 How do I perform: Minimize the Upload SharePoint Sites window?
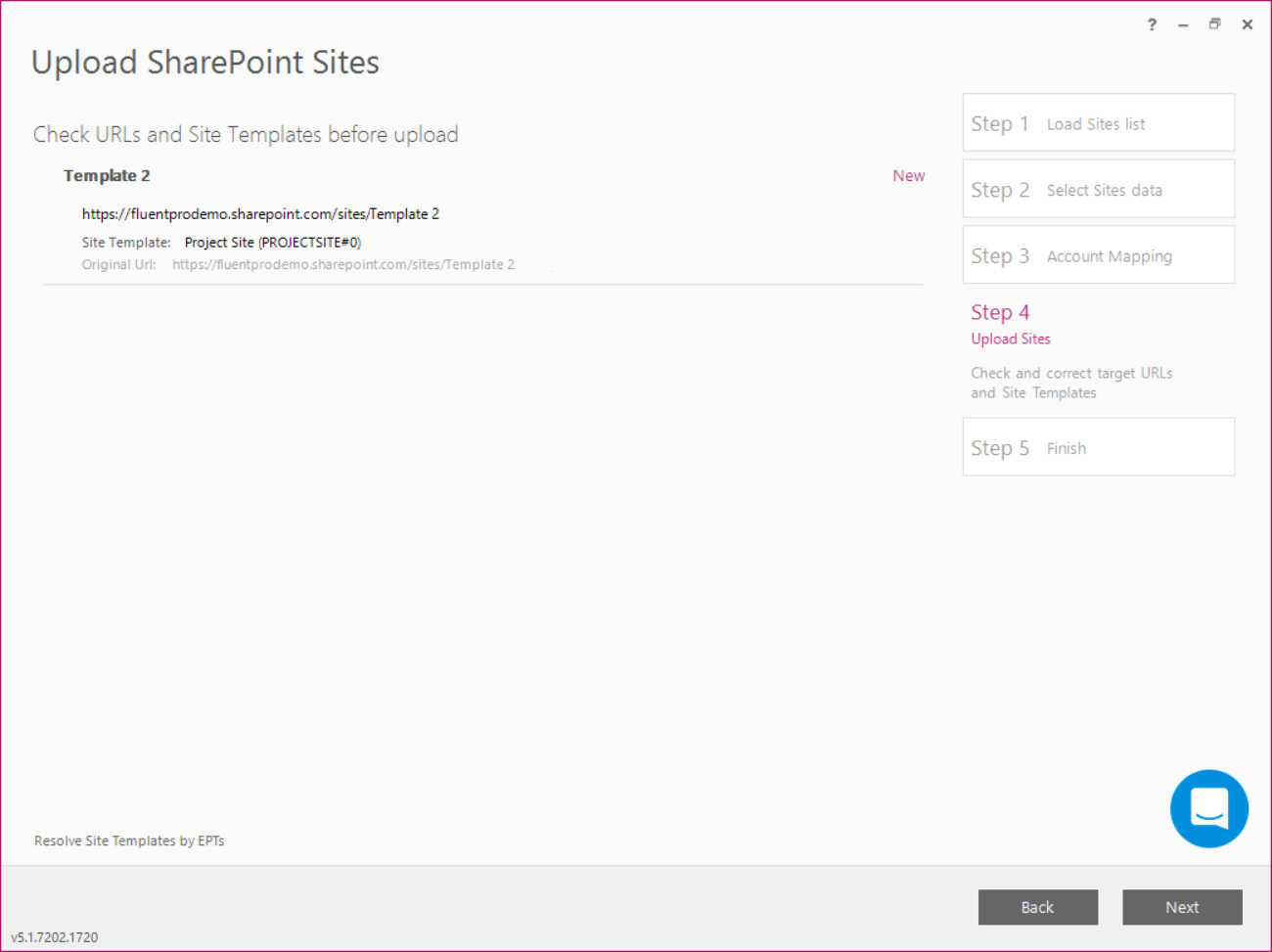click(1183, 24)
